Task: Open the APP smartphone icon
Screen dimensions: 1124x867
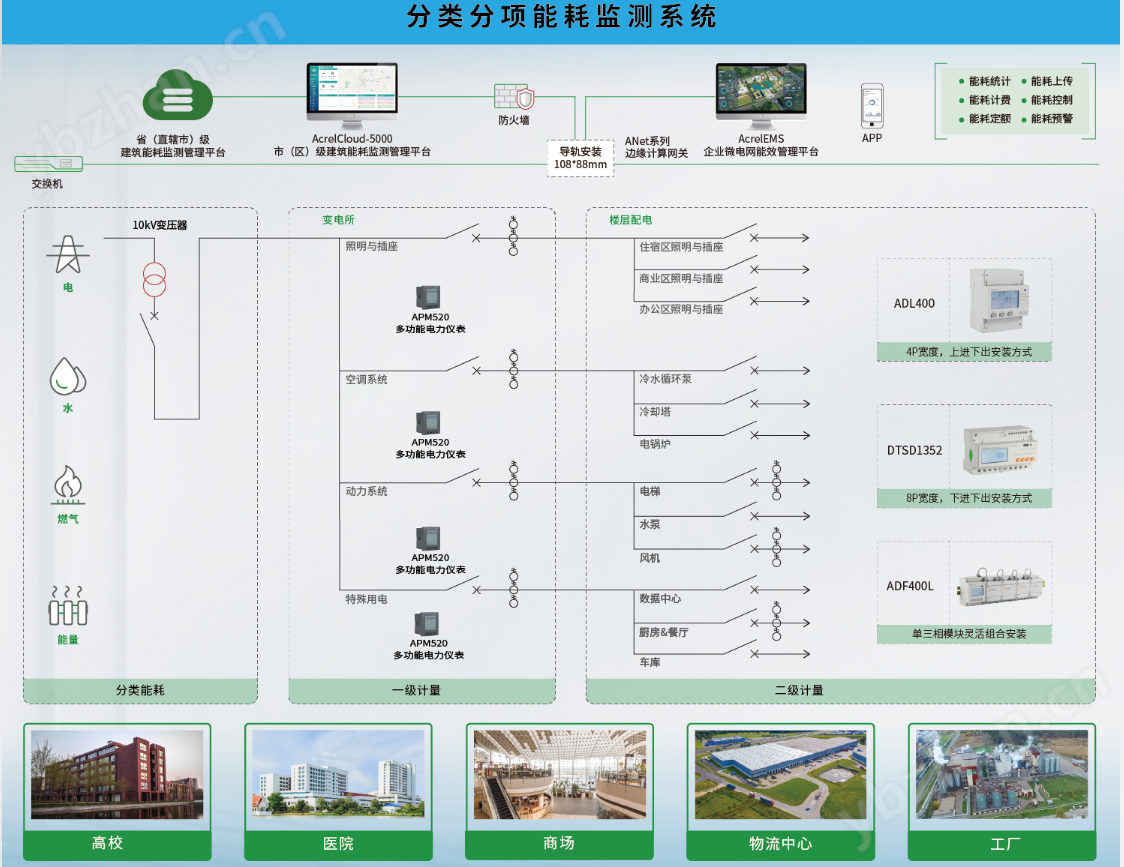Action: tap(871, 106)
